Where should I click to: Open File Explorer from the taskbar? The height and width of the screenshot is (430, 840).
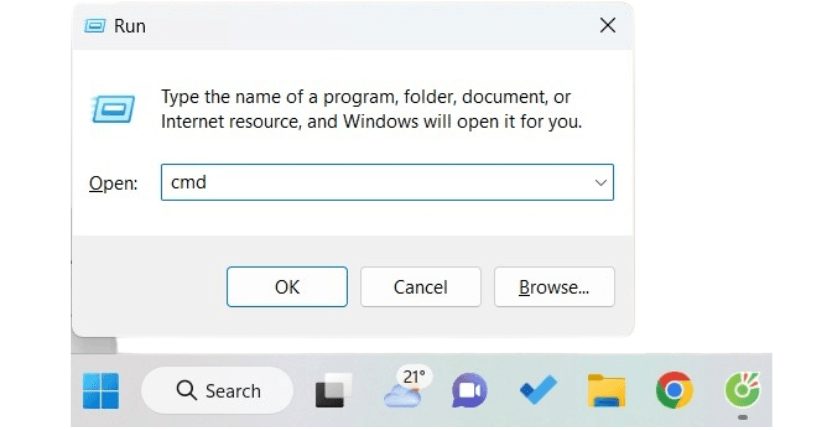coord(606,390)
